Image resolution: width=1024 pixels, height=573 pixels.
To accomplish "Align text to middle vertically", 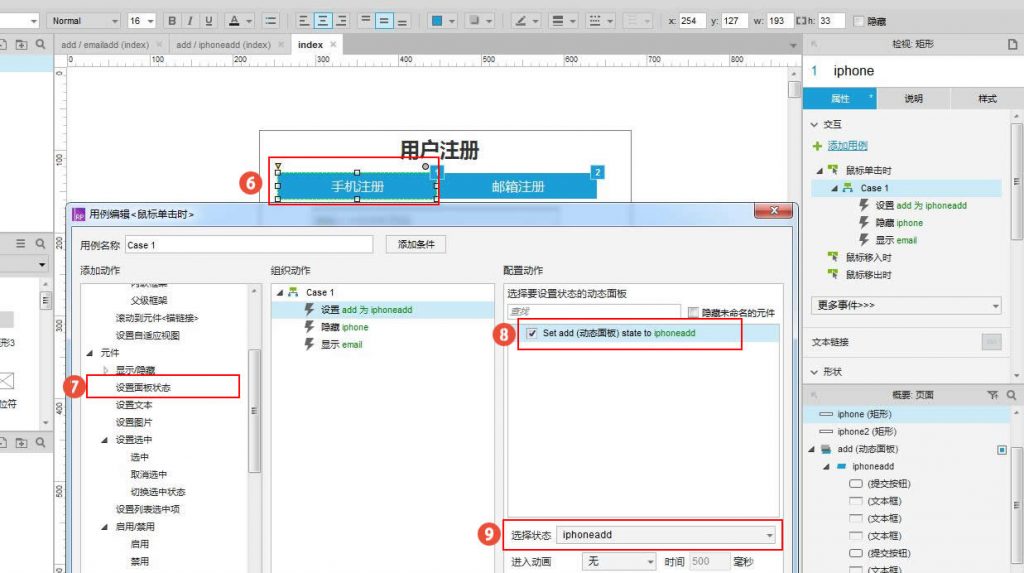I will pyautogui.click(x=384, y=21).
